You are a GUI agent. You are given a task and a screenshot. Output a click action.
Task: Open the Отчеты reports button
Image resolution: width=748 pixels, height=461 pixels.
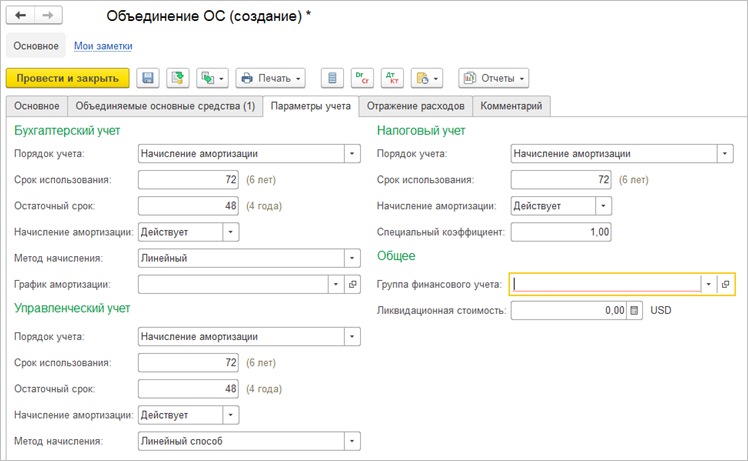[x=493, y=78]
